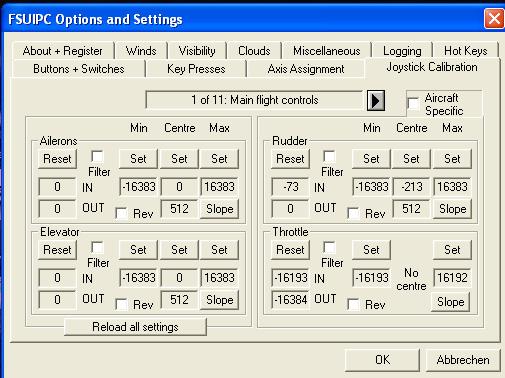Set the Elevator Min value
Screen dimensions: 505x378
pyautogui.click(x=138, y=250)
